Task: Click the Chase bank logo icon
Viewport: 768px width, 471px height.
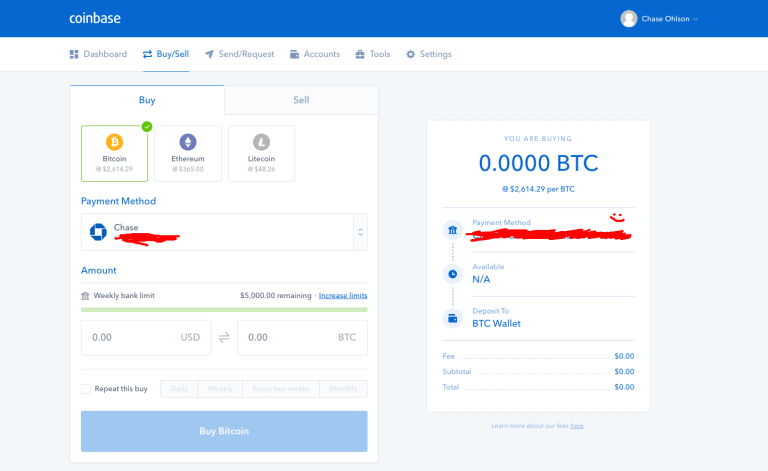Action: (98, 232)
